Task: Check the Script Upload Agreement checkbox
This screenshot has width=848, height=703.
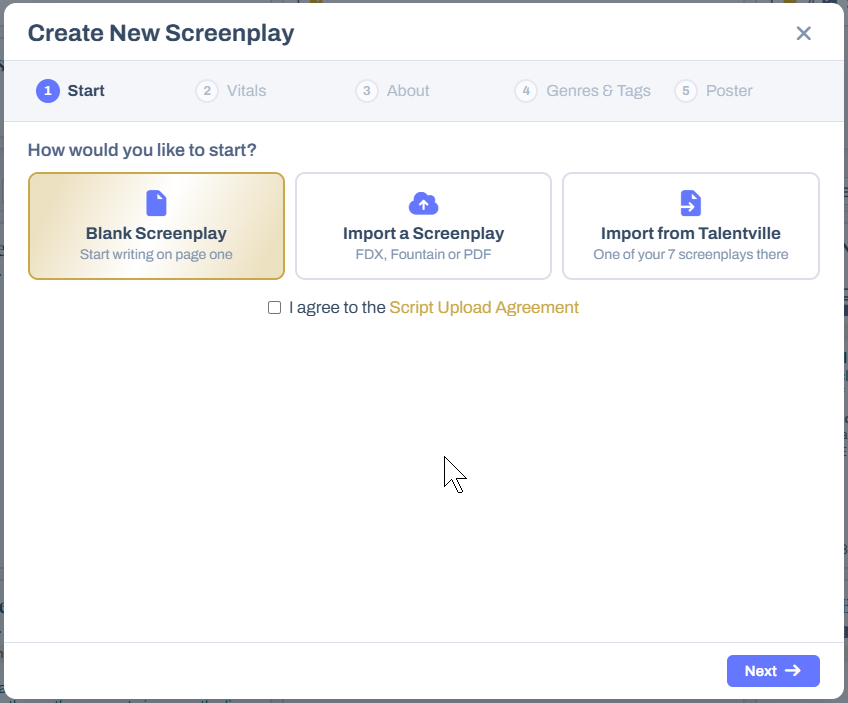Action: click(275, 308)
